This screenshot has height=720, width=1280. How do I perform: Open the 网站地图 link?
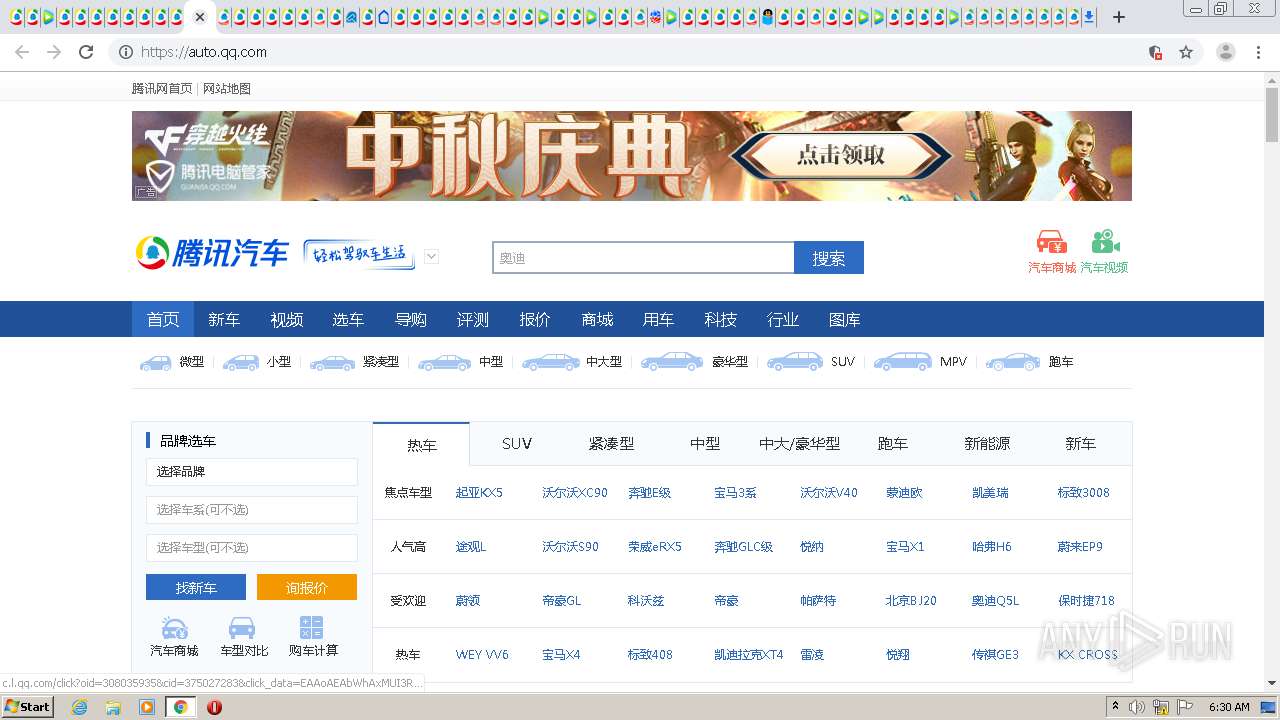(x=227, y=89)
